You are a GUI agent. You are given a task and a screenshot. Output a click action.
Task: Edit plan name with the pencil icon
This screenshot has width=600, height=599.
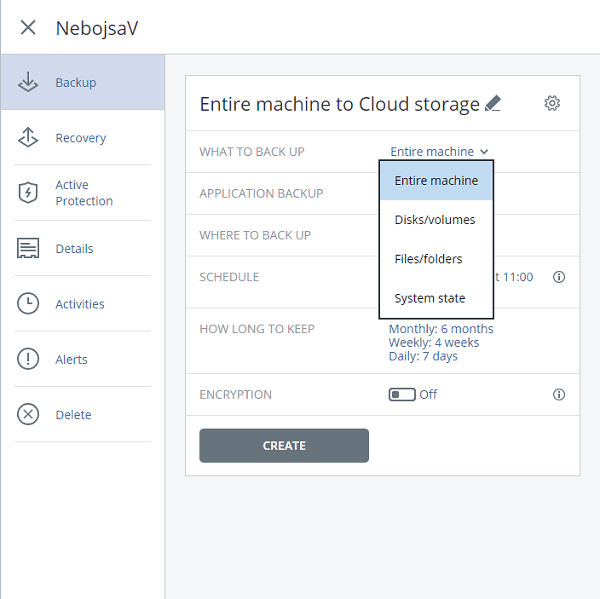493,103
